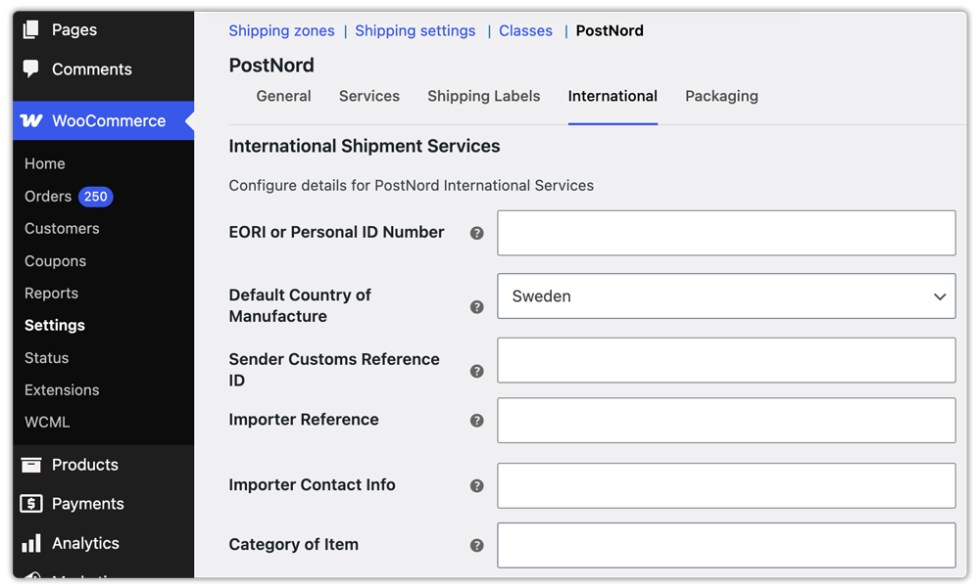Open the Extensions submenu item
This screenshot has height=588, width=980.
pyautogui.click(x=62, y=390)
